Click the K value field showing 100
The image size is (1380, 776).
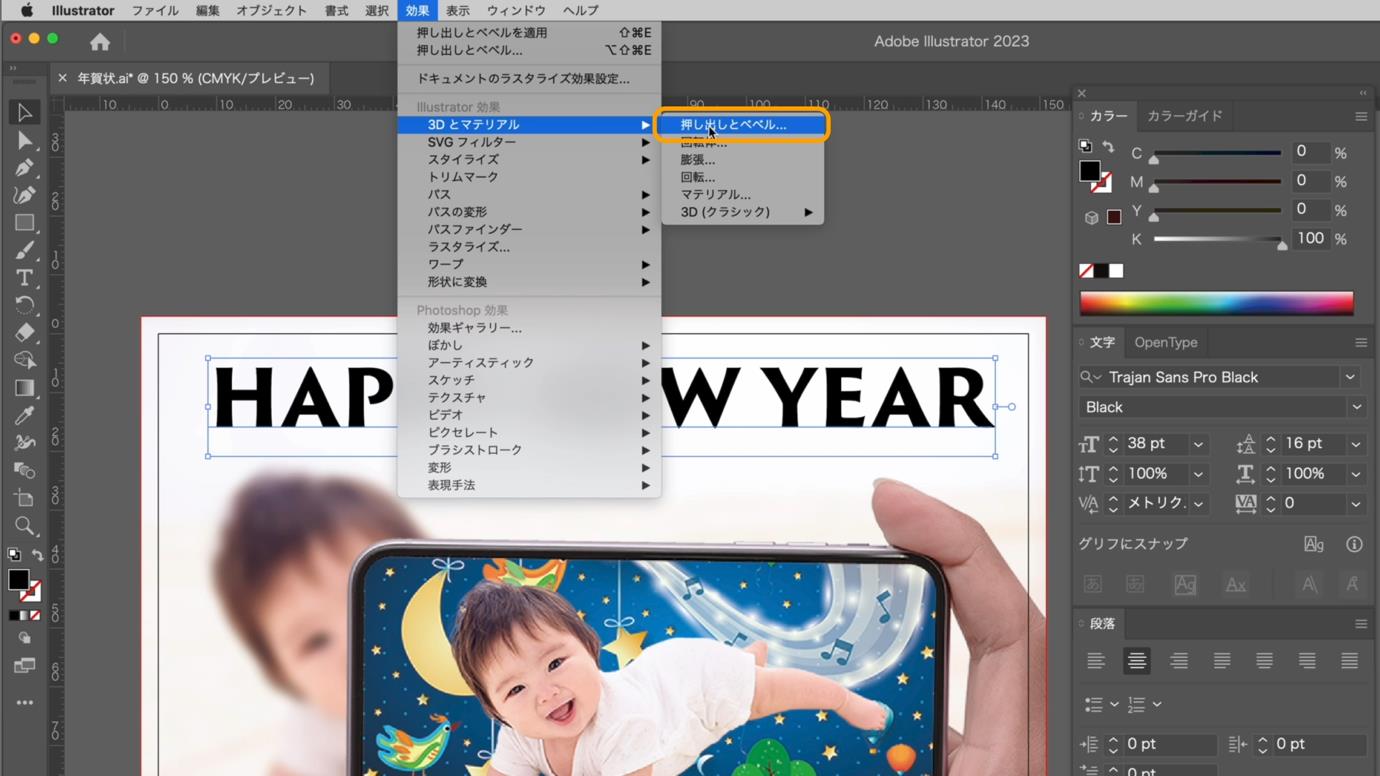[1310, 238]
